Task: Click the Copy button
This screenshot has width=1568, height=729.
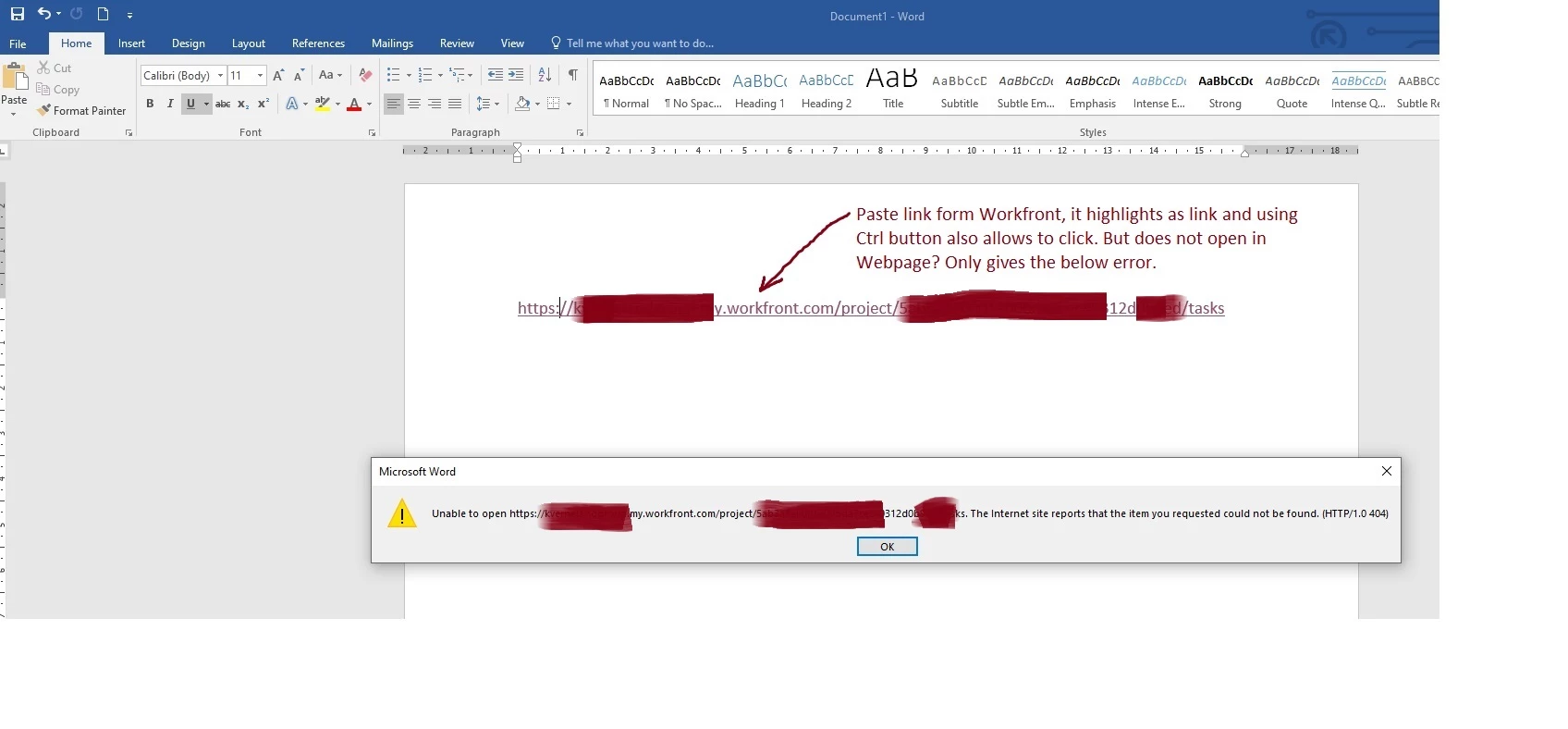Action: point(58,90)
